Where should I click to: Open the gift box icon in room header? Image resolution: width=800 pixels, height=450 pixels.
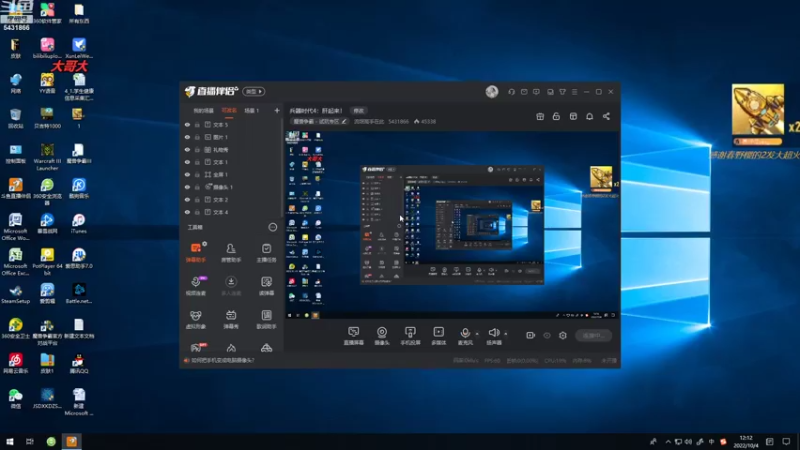[x=540, y=116]
